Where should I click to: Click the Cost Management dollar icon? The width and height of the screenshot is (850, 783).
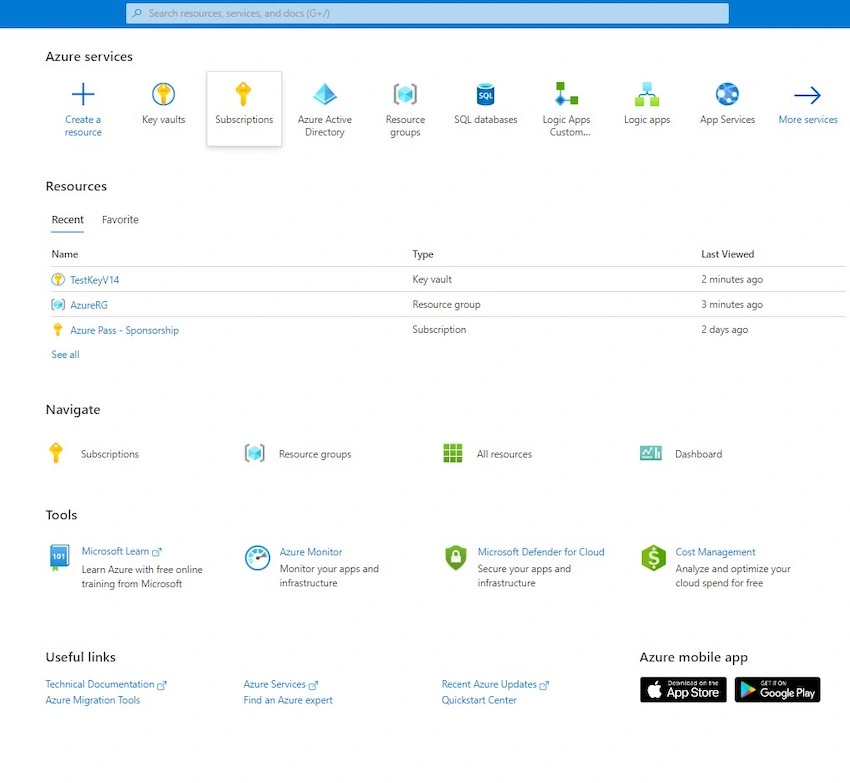(653, 557)
